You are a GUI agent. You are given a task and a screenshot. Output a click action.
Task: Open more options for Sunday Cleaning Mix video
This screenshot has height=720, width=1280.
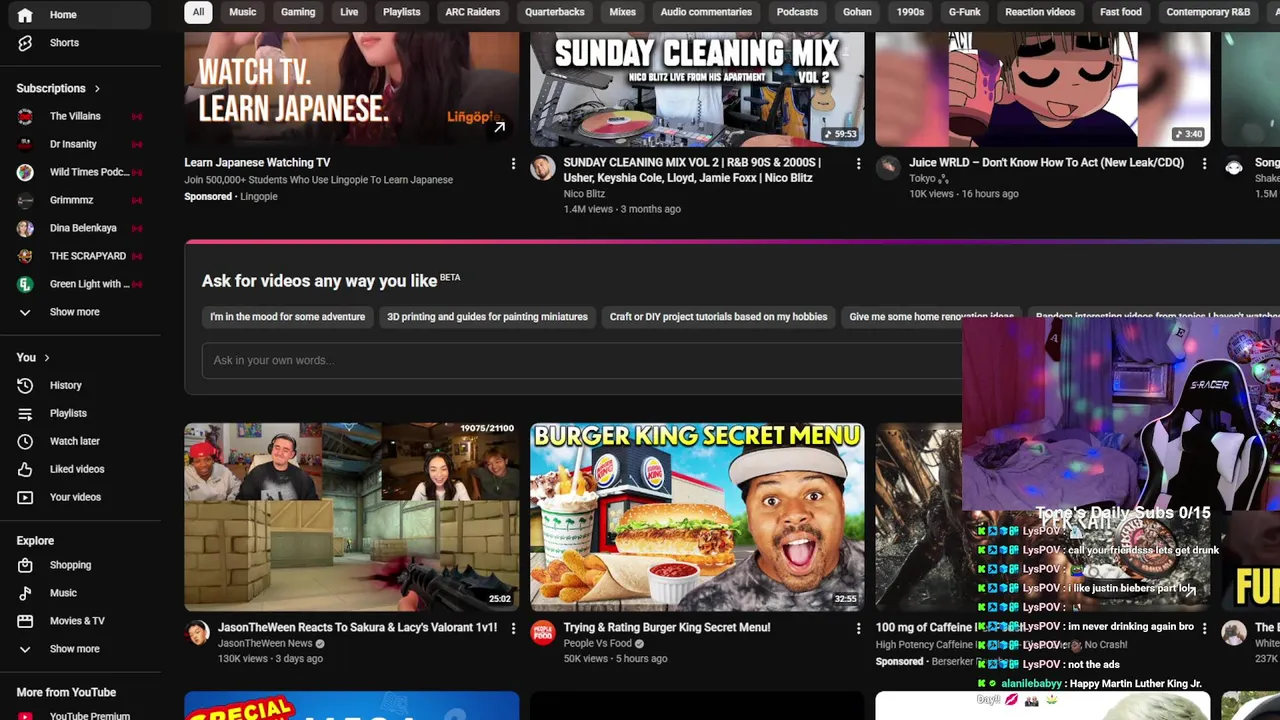858,163
